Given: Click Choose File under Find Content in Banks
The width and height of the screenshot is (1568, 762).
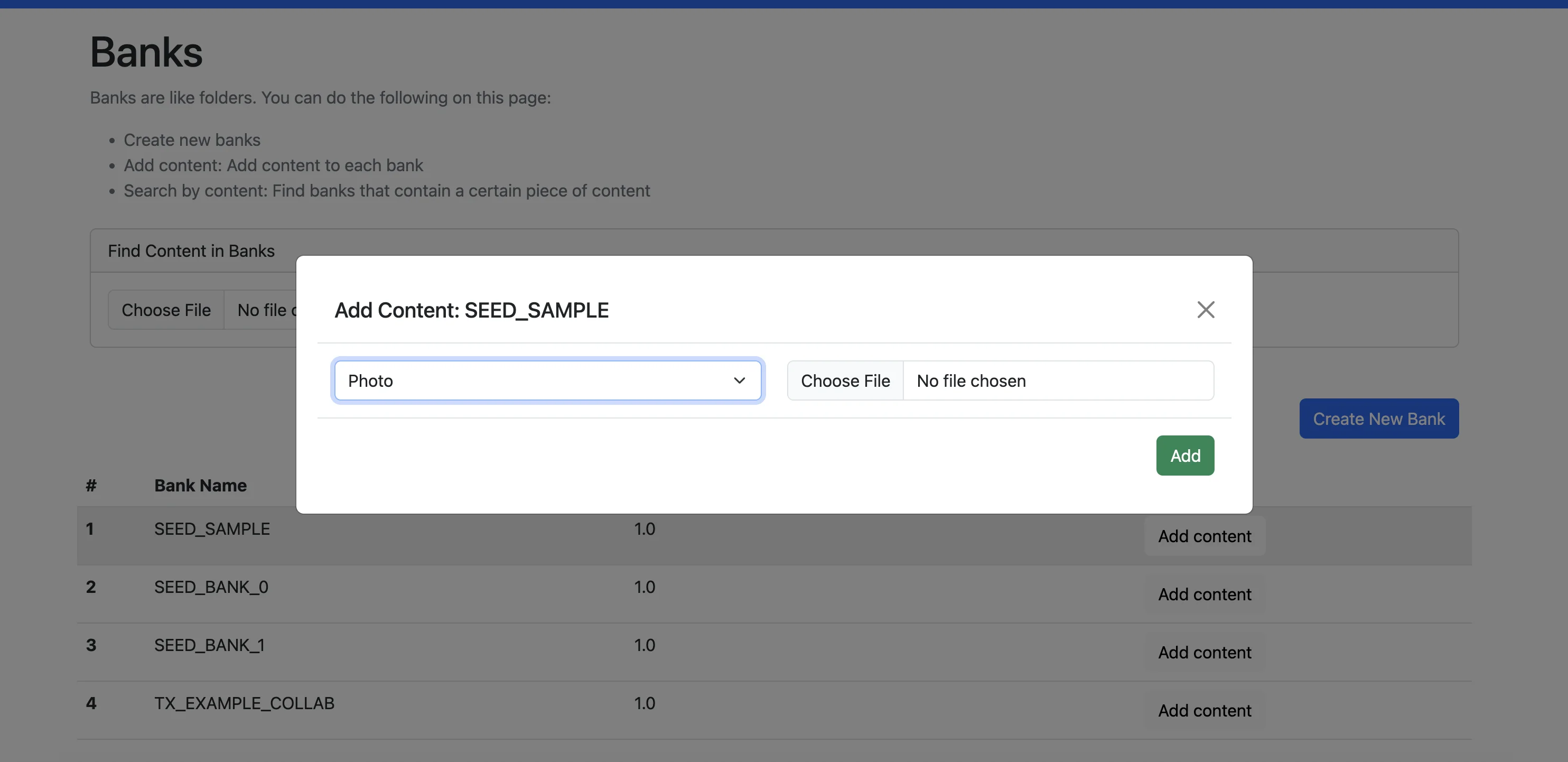Looking at the screenshot, I should point(166,310).
